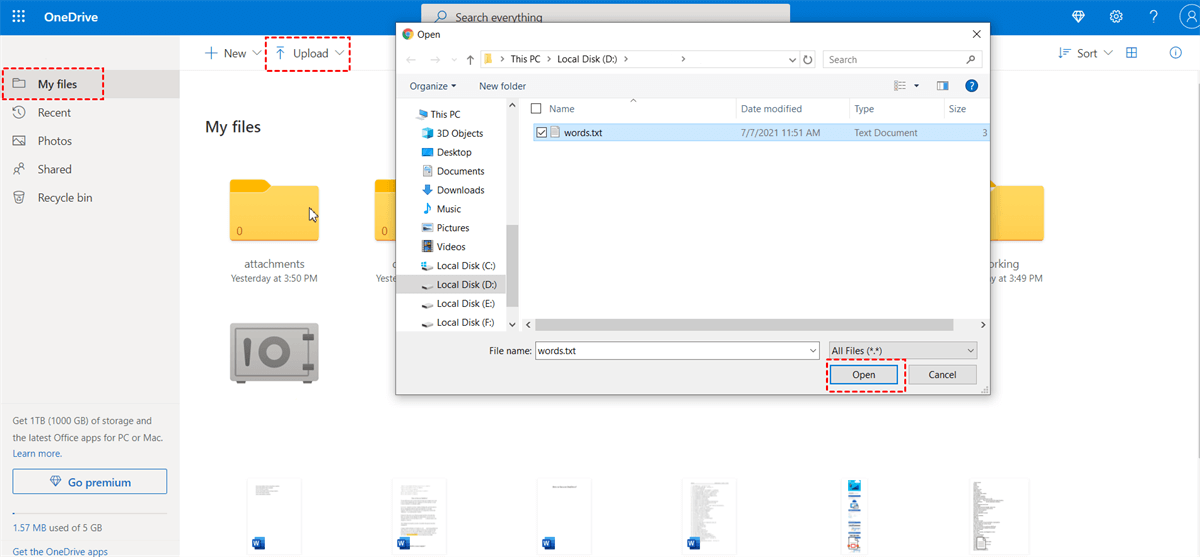Open the app launcher waffle icon

(20, 17)
